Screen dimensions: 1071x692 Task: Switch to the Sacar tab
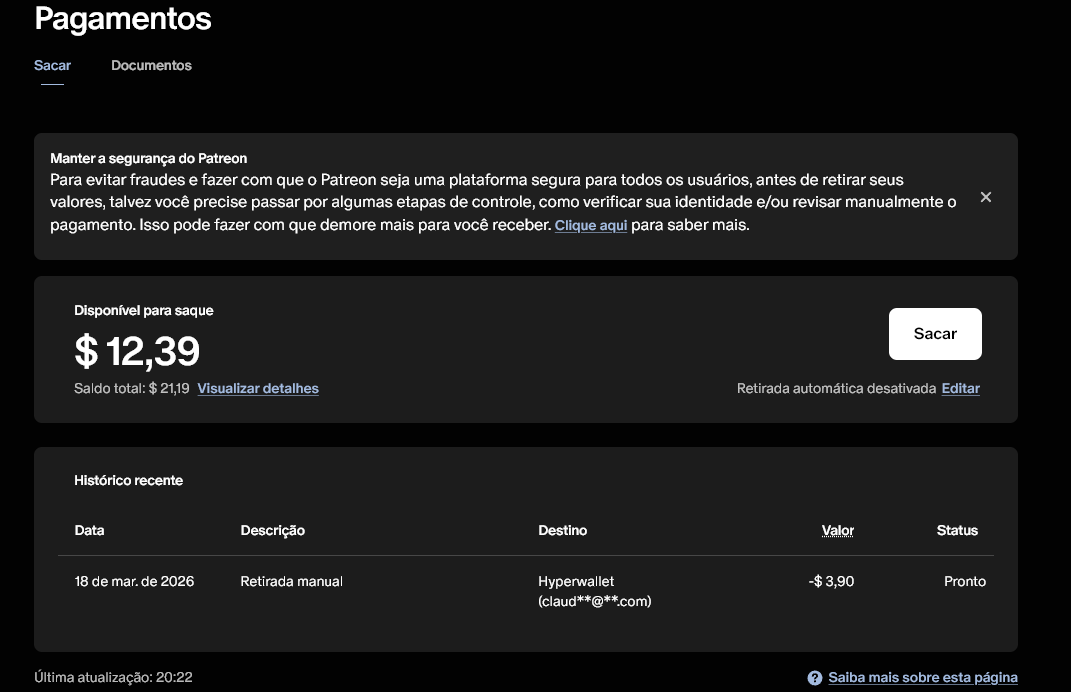click(53, 66)
